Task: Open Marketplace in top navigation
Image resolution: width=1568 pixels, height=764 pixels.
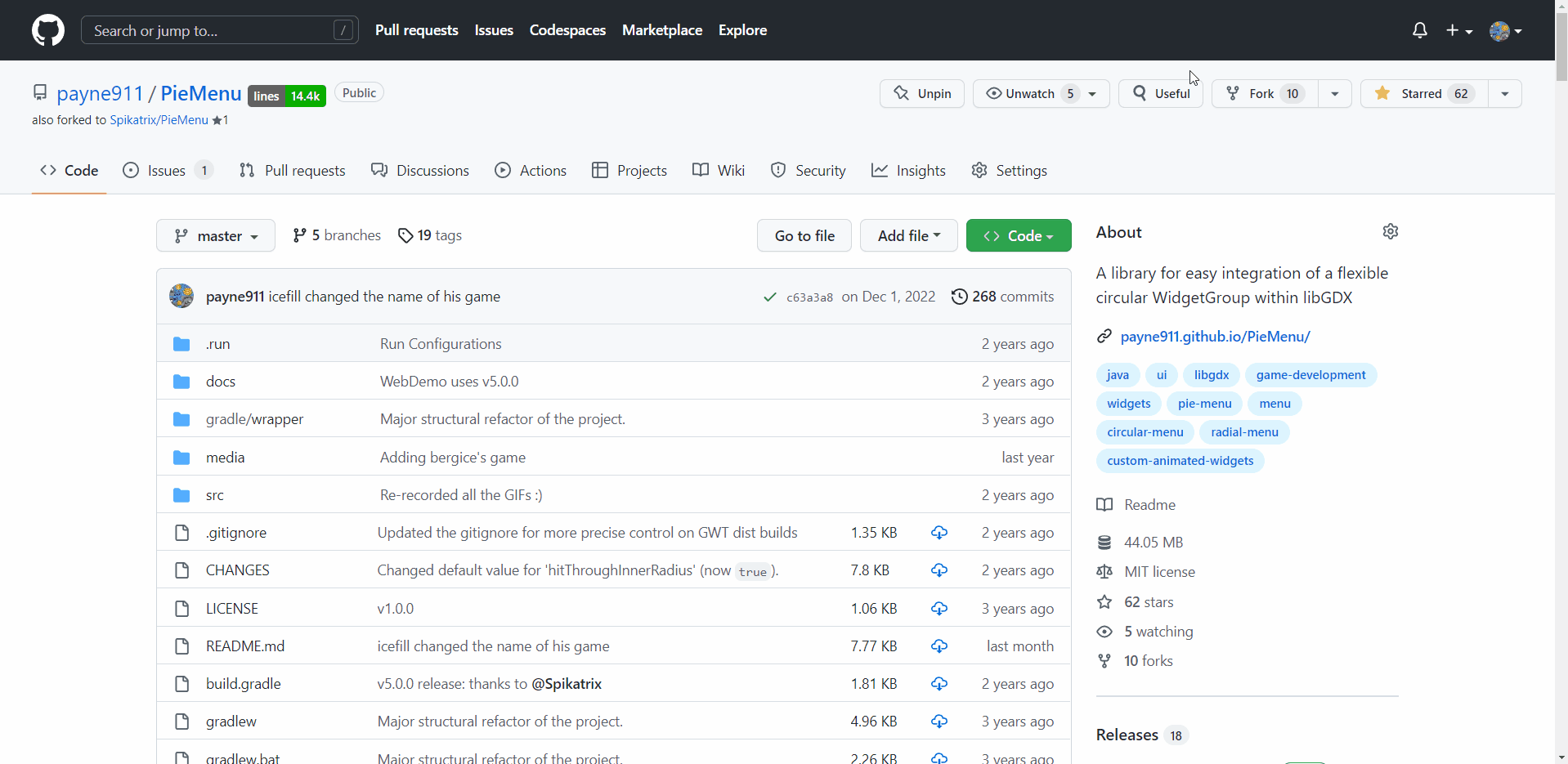Action: [x=662, y=30]
